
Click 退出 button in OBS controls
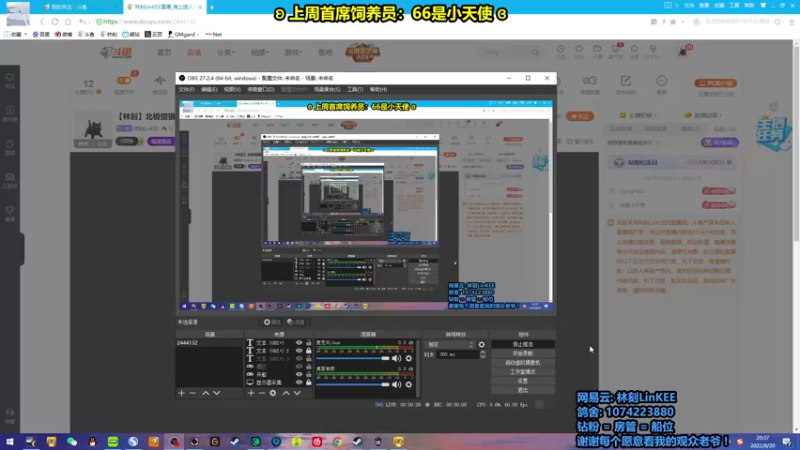(523, 390)
